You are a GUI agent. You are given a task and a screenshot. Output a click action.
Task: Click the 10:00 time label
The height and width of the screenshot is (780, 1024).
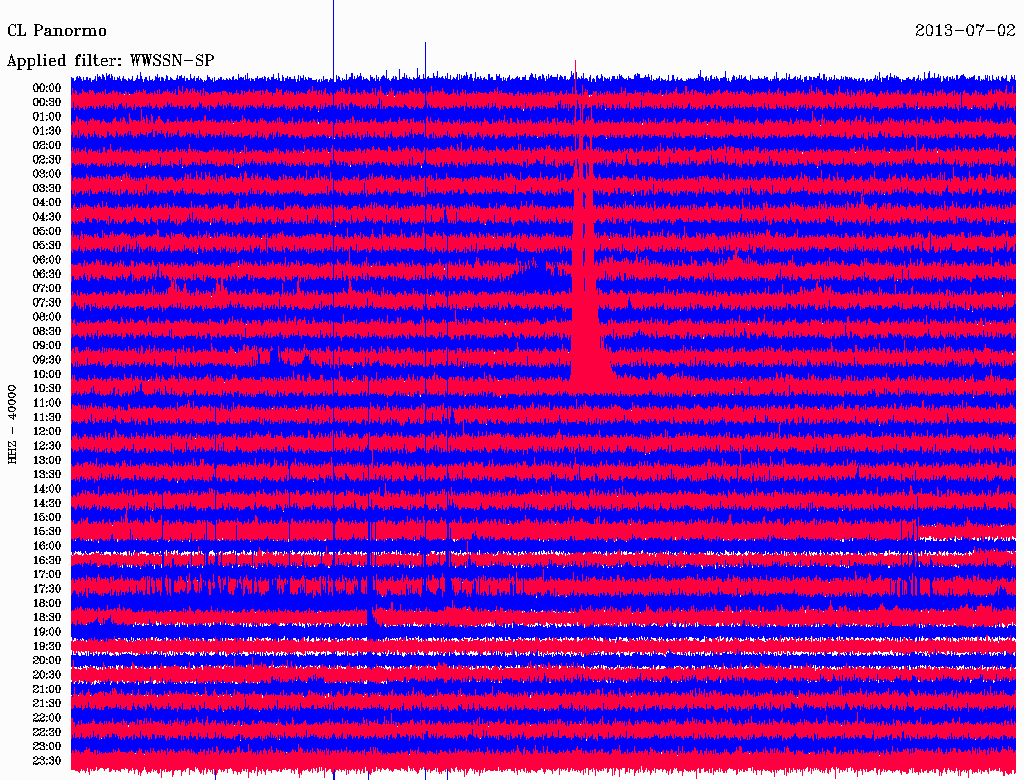click(46, 374)
